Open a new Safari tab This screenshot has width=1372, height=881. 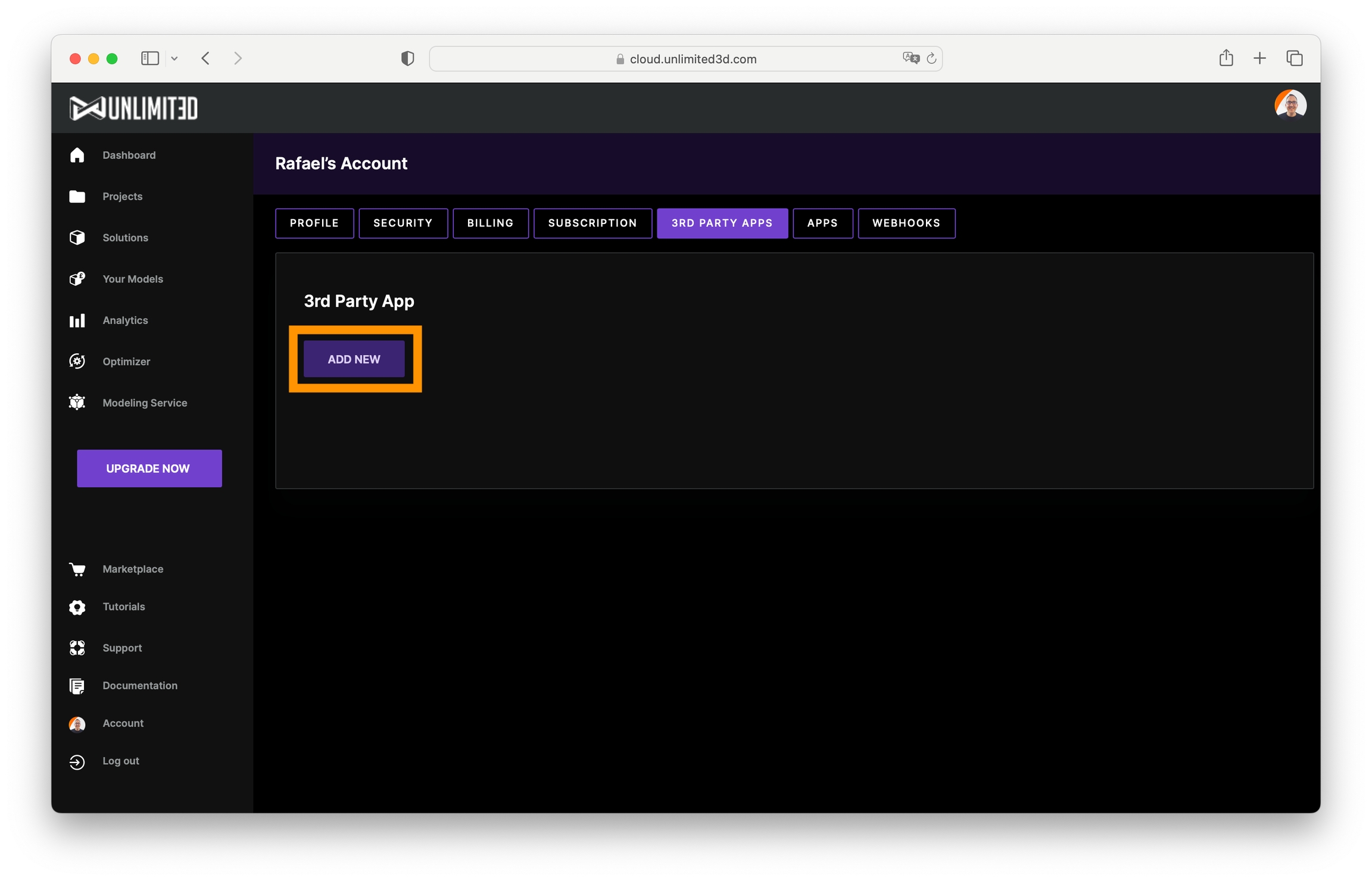(1259, 58)
